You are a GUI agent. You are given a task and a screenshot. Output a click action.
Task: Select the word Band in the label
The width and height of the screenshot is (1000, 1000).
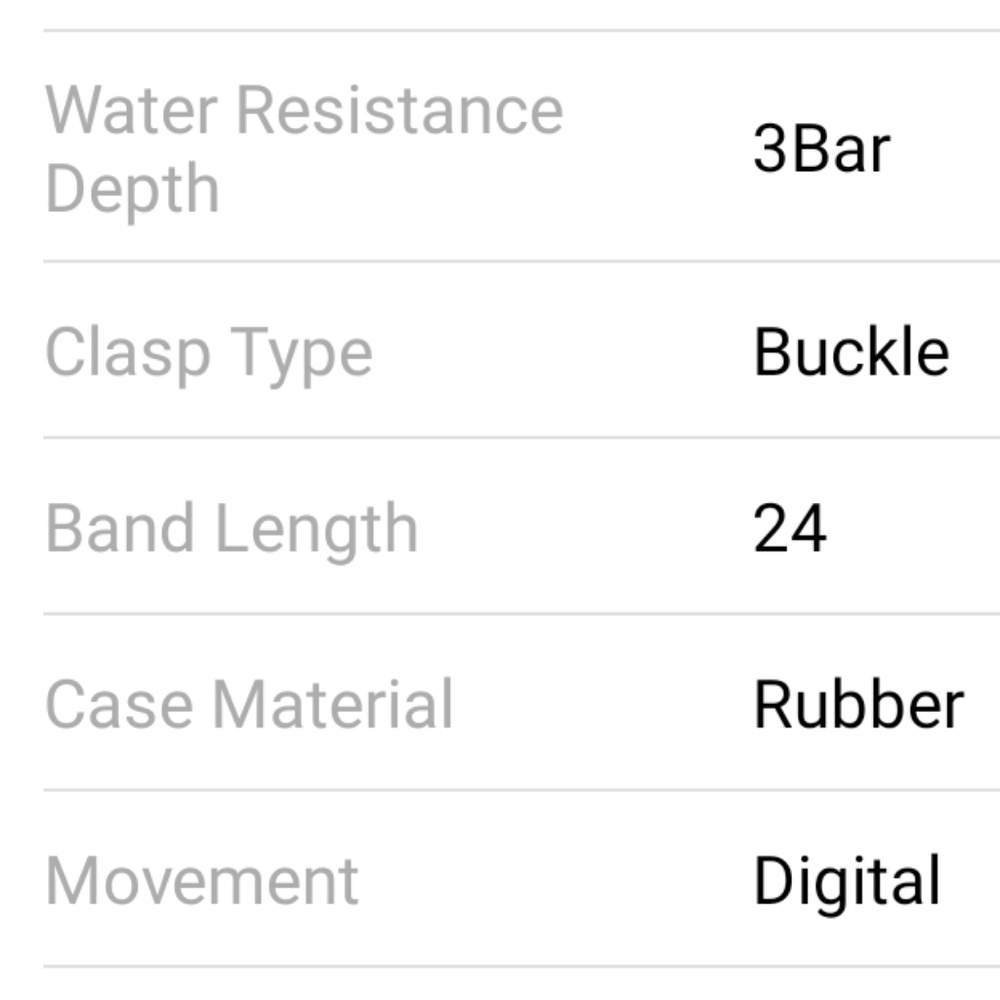(120, 528)
